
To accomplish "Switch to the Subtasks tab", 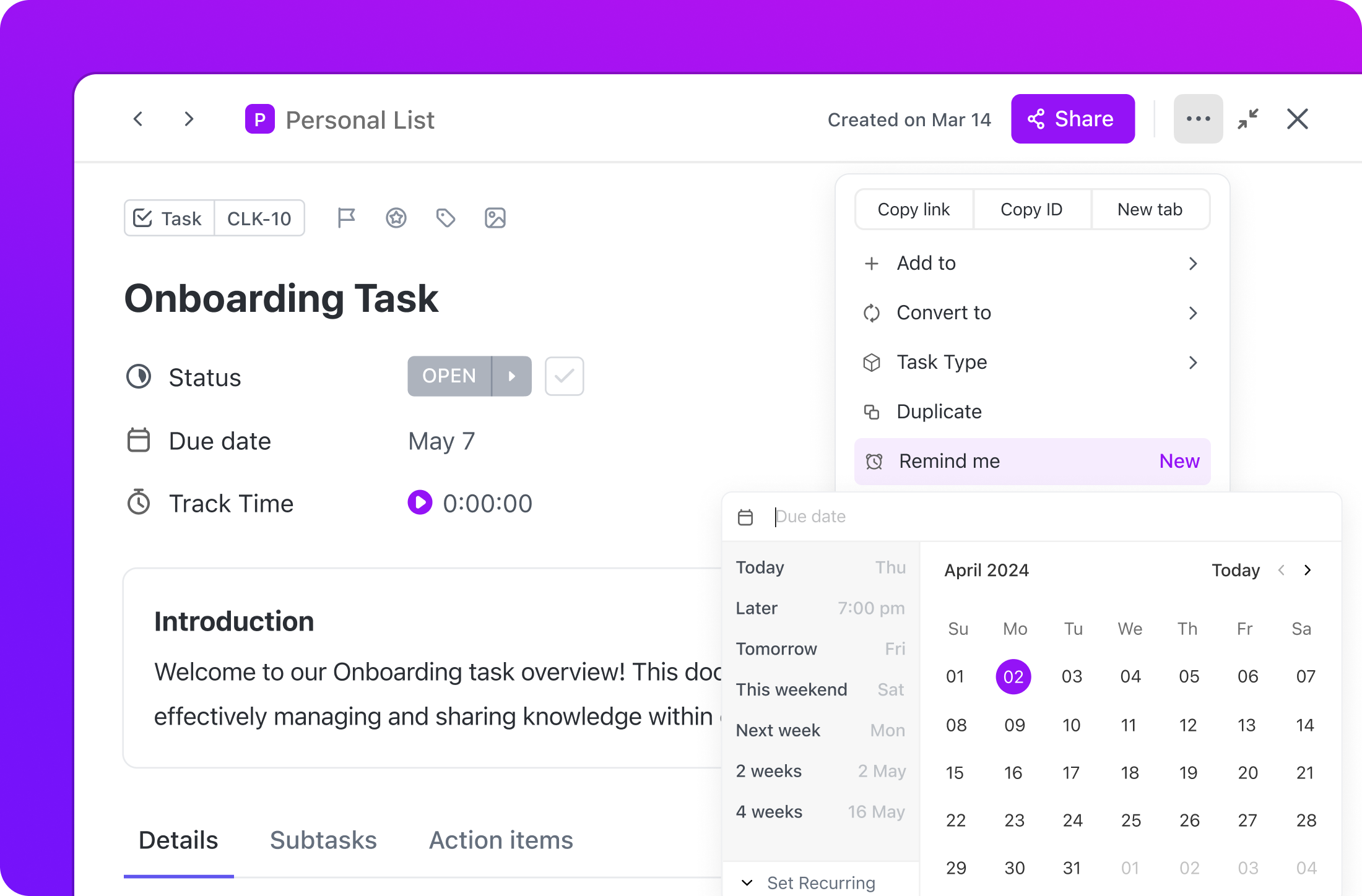I will coord(323,840).
